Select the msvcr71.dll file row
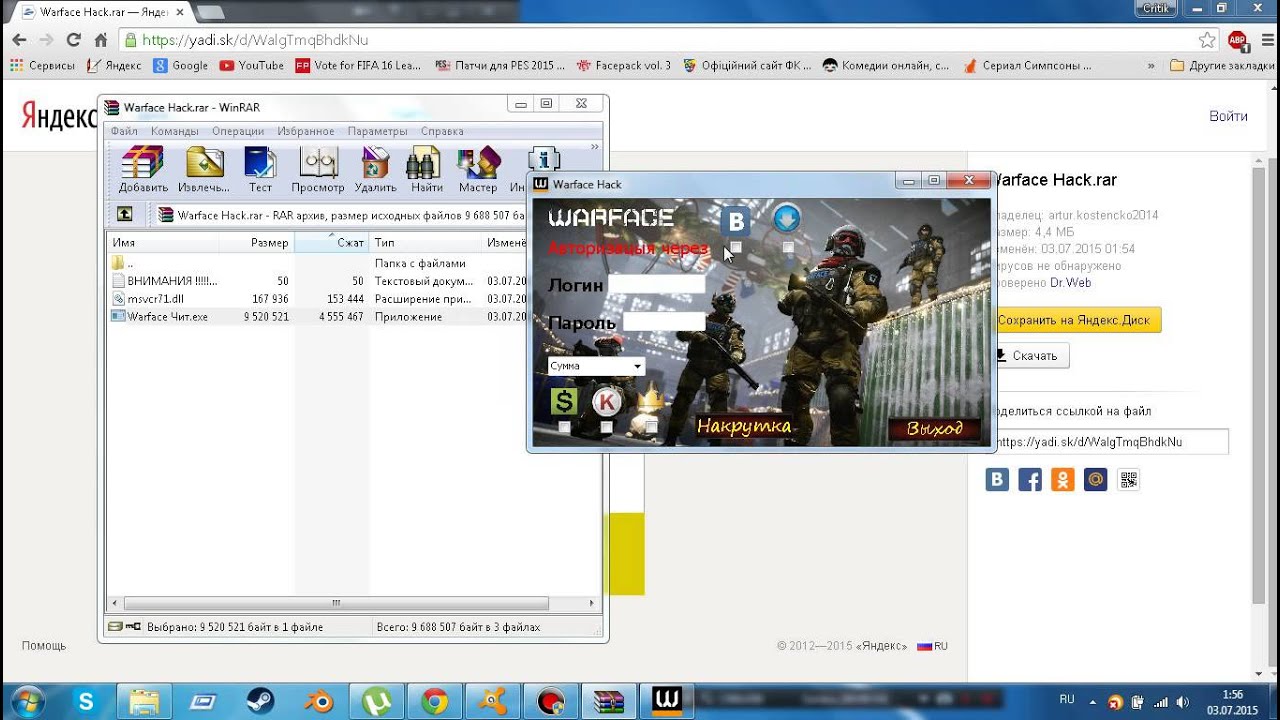This screenshot has height=720, width=1280. click(316, 299)
